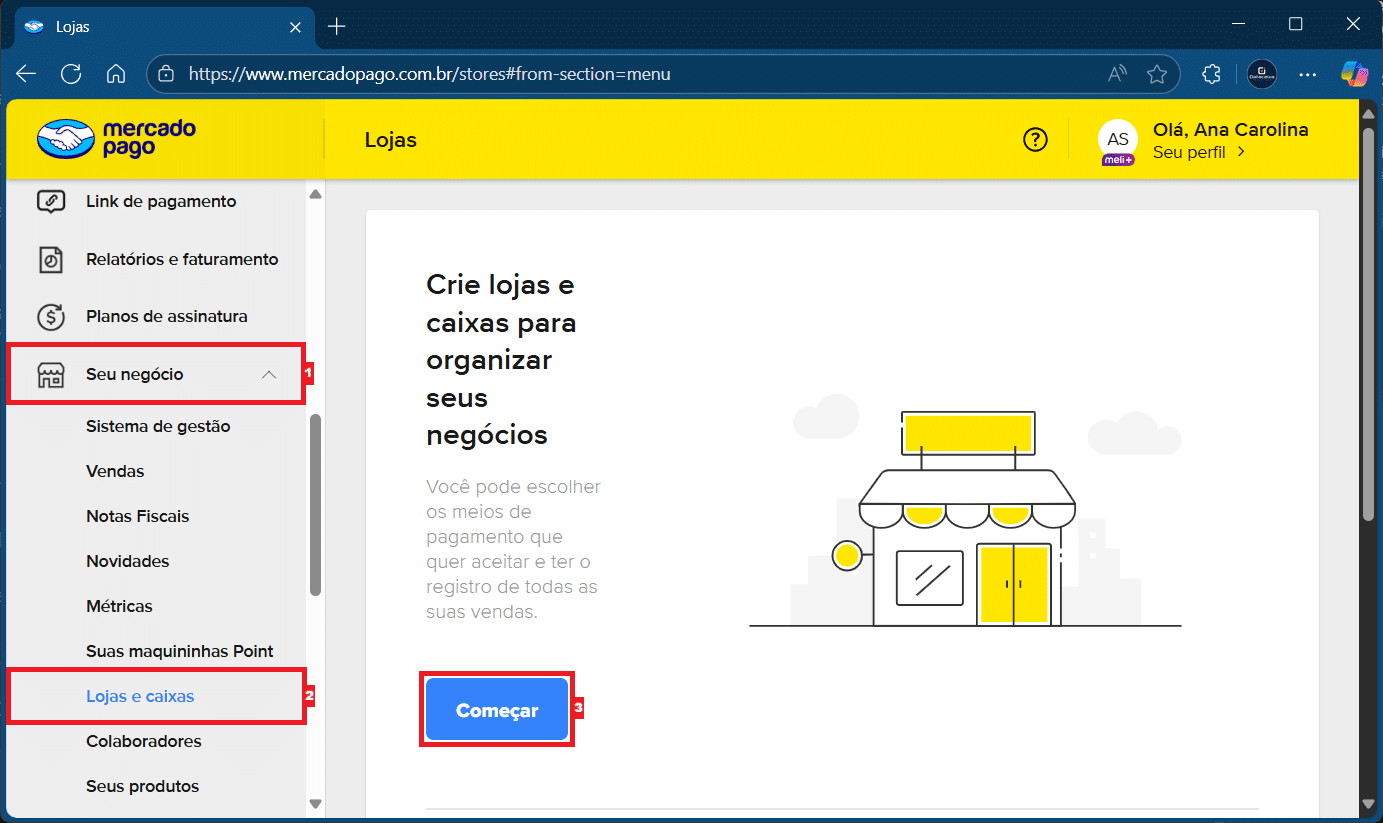The image size is (1383, 823).
Task: Click the browser extensions puzzle icon
Action: (x=1211, y=74)
